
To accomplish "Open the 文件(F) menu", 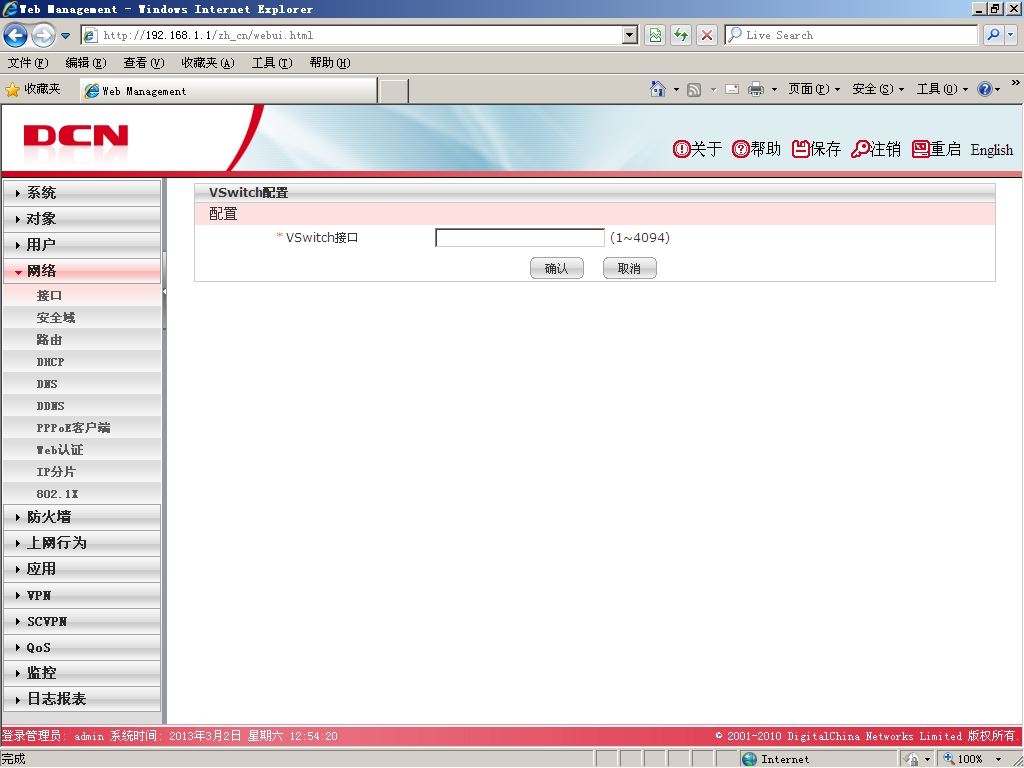I will pos(27,63).
